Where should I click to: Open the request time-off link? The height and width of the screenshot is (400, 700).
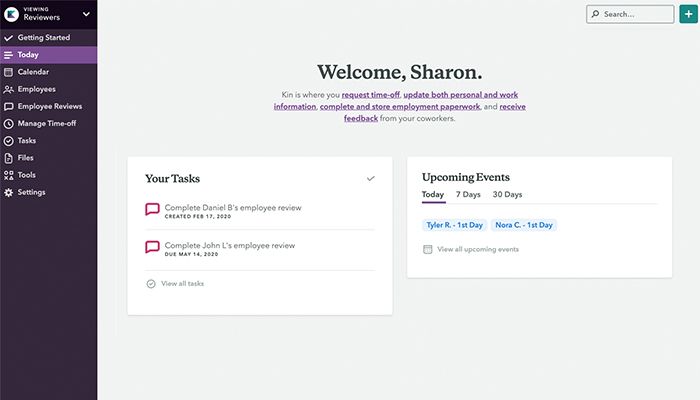(370, 94)
